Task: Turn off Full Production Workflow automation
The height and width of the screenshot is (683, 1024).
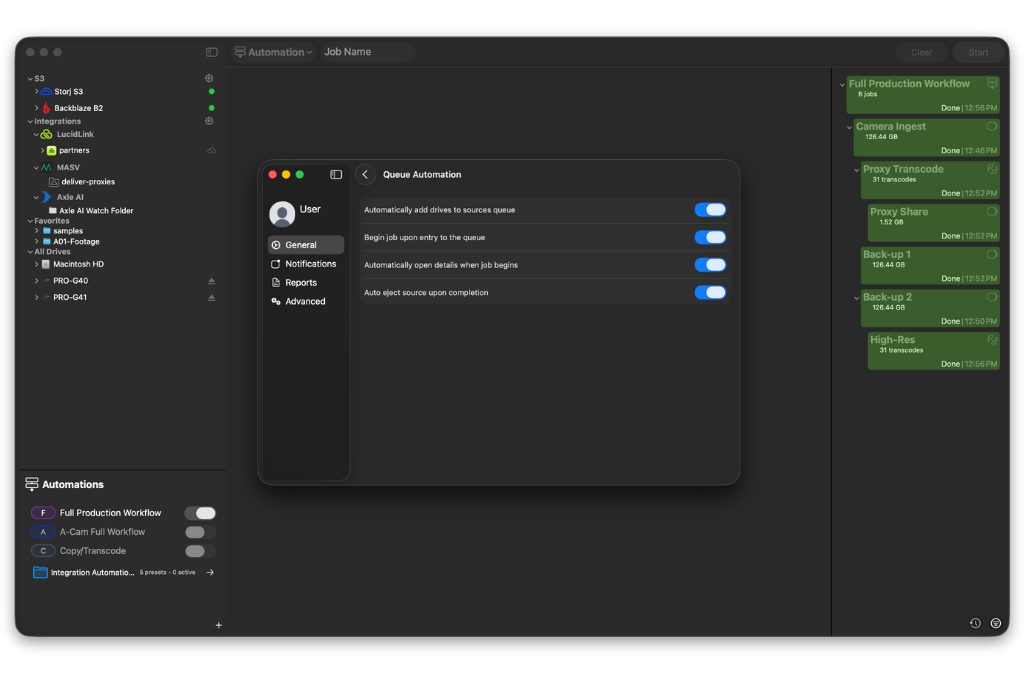Action: (200, 513)
